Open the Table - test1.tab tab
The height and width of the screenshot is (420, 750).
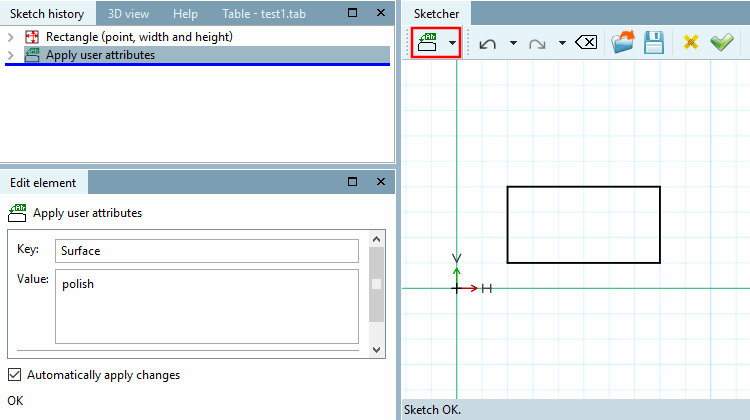click(x=264, y=14)
